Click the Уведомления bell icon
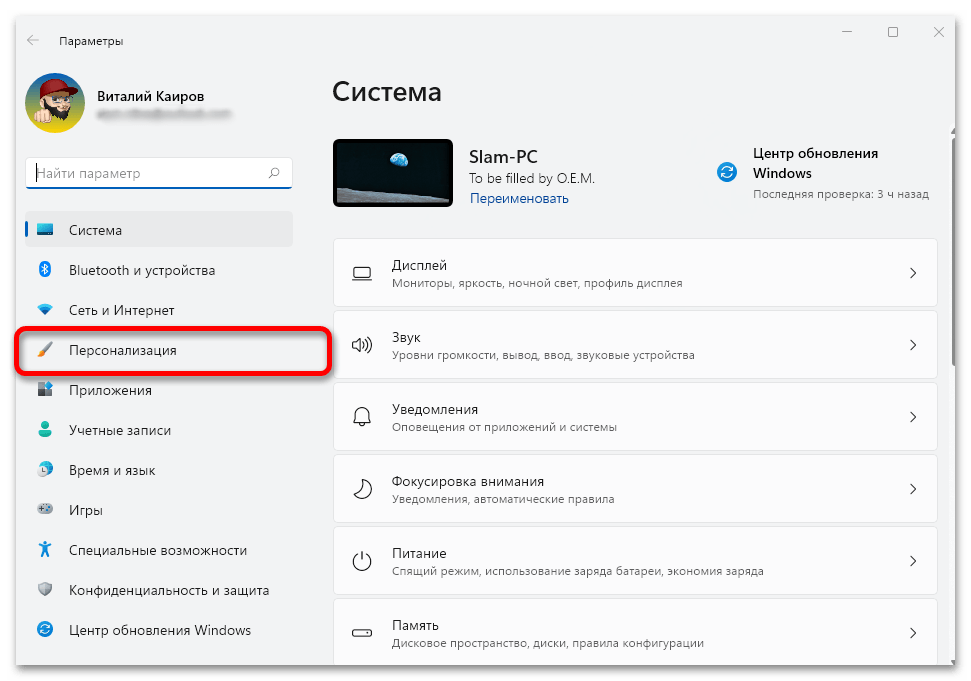Screen dimensions: 971x681 362,417
